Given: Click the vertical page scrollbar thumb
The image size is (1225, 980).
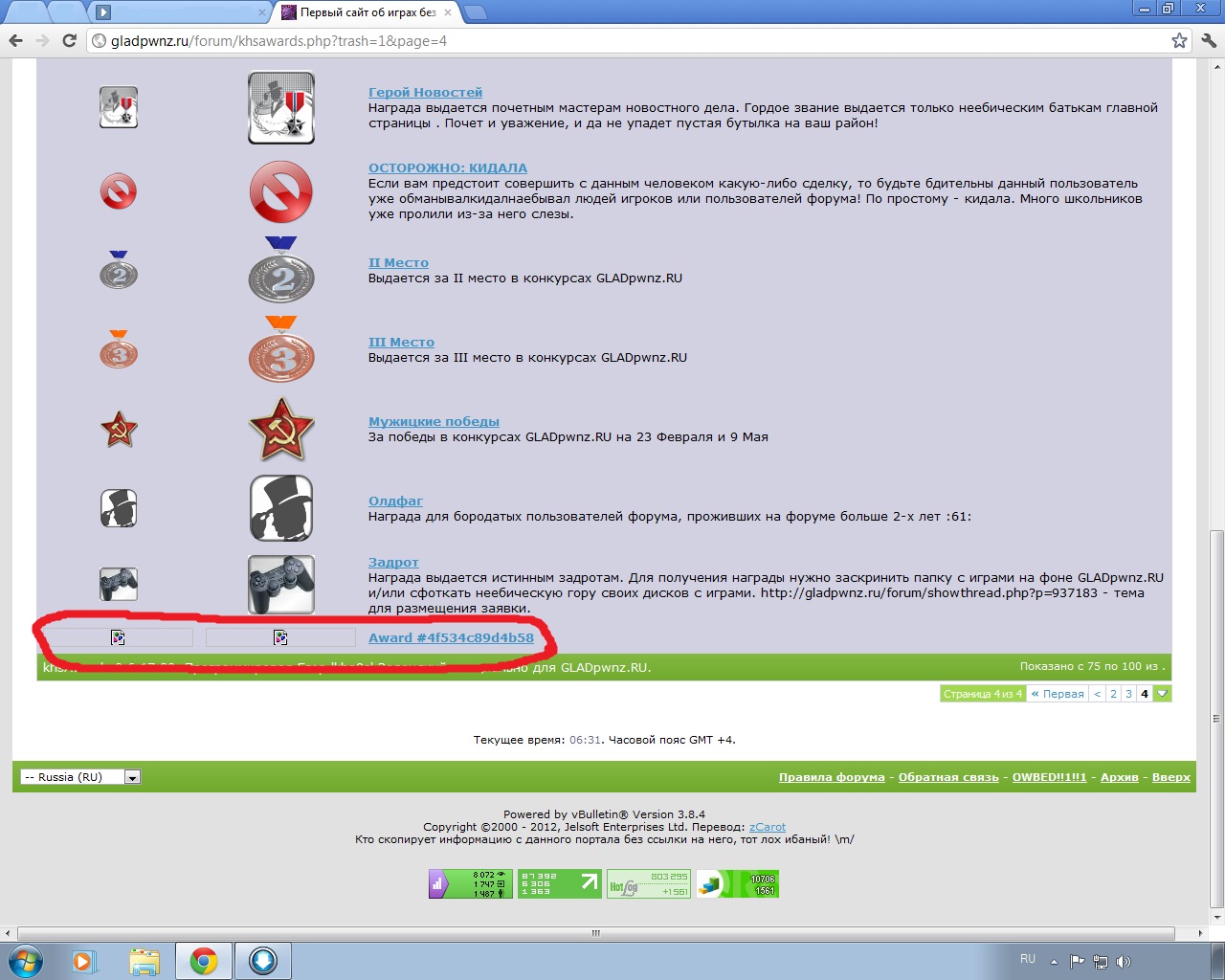Looking at the screenshot, I should point(1216,718).
